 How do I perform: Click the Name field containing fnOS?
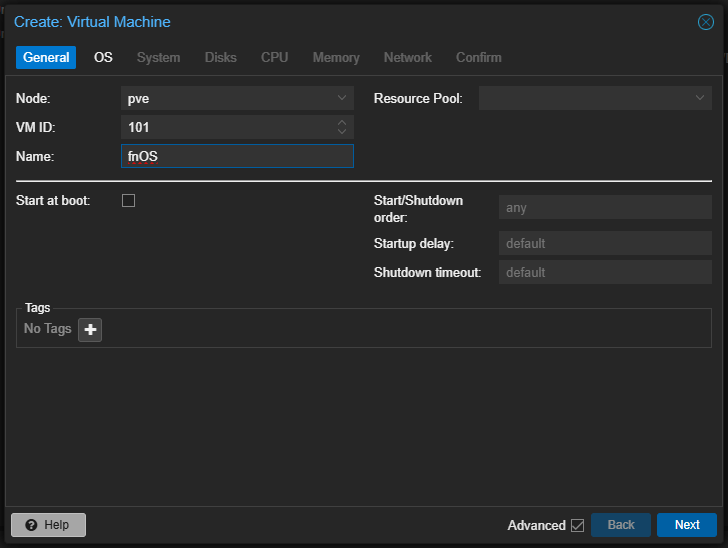tap(237, 156)
